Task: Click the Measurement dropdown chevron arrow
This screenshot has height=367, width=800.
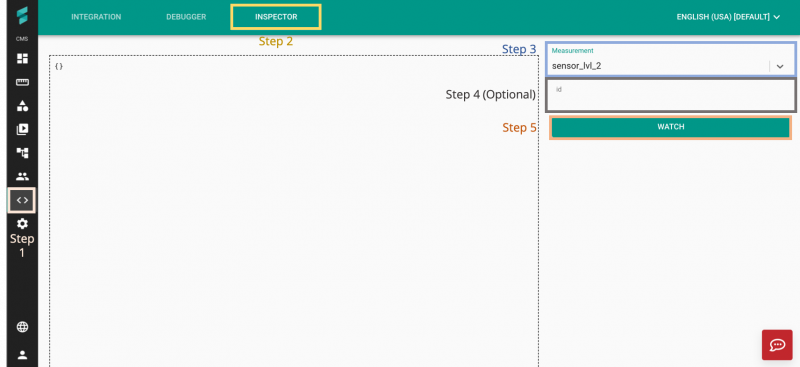Action: (780, 66)
